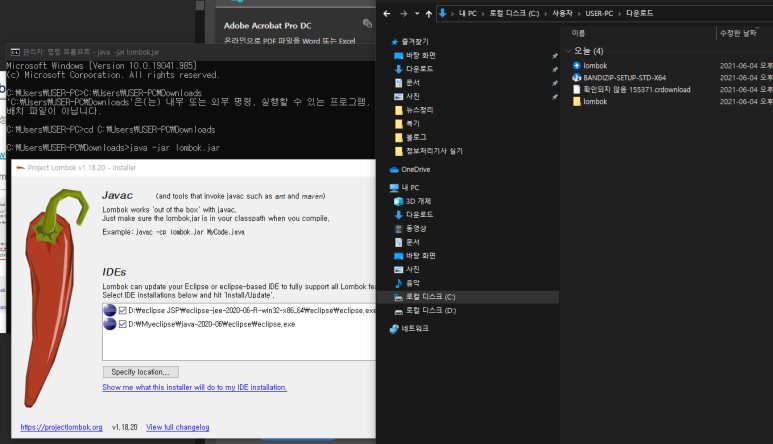
Task: Click the 동영상 icon under 내 PC
Action: click(x=399, y=229)
